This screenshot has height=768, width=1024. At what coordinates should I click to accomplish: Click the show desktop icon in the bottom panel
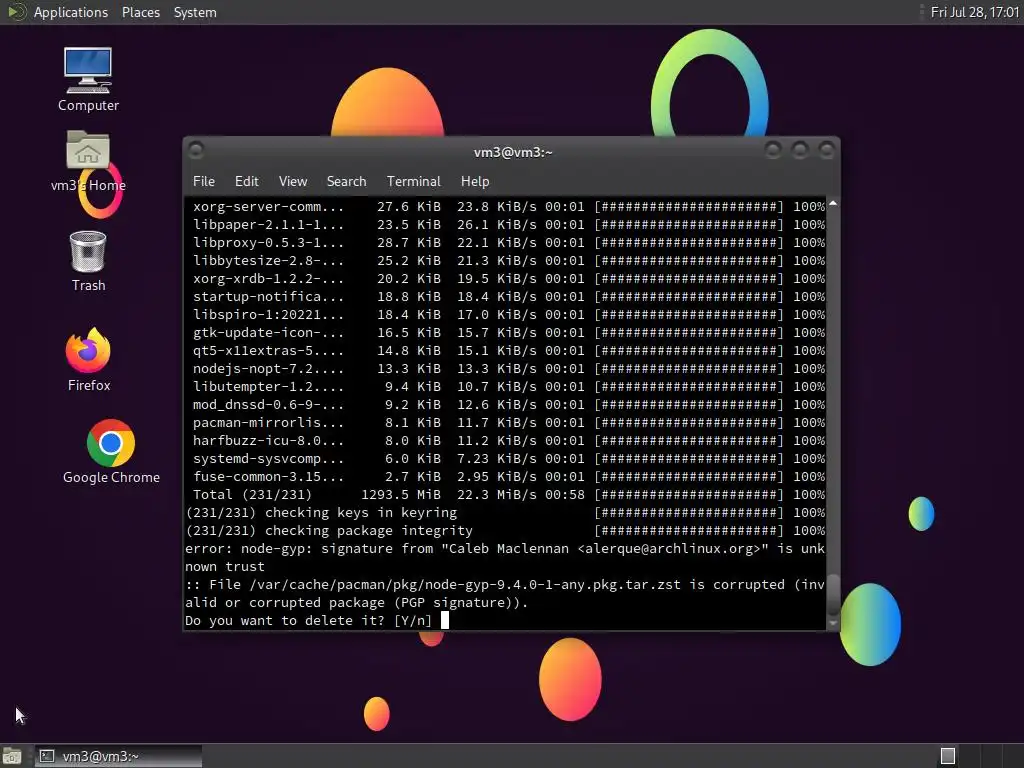tap(12, 756)
